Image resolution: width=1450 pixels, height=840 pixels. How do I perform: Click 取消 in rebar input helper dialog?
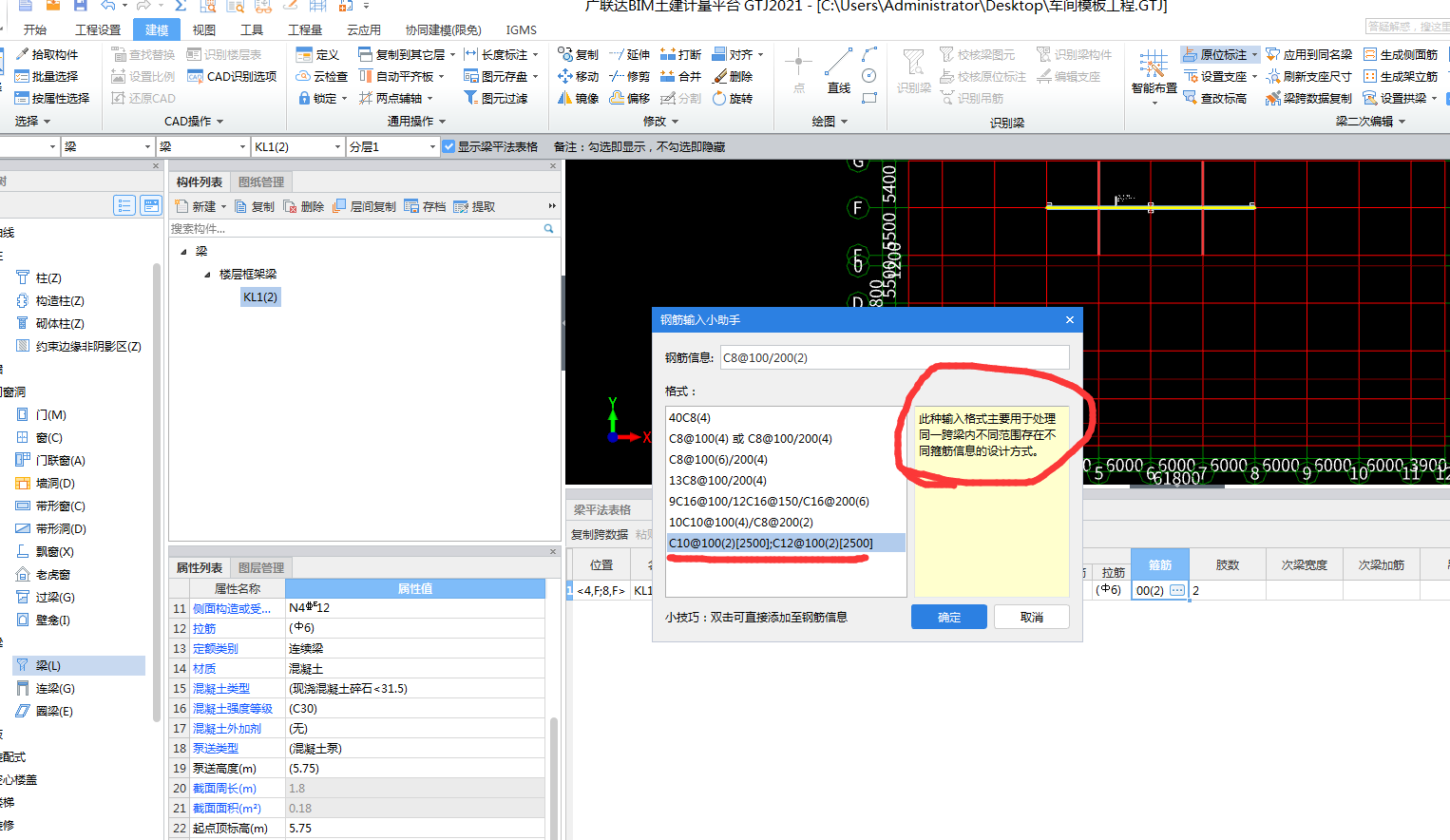pos(1031,617)
